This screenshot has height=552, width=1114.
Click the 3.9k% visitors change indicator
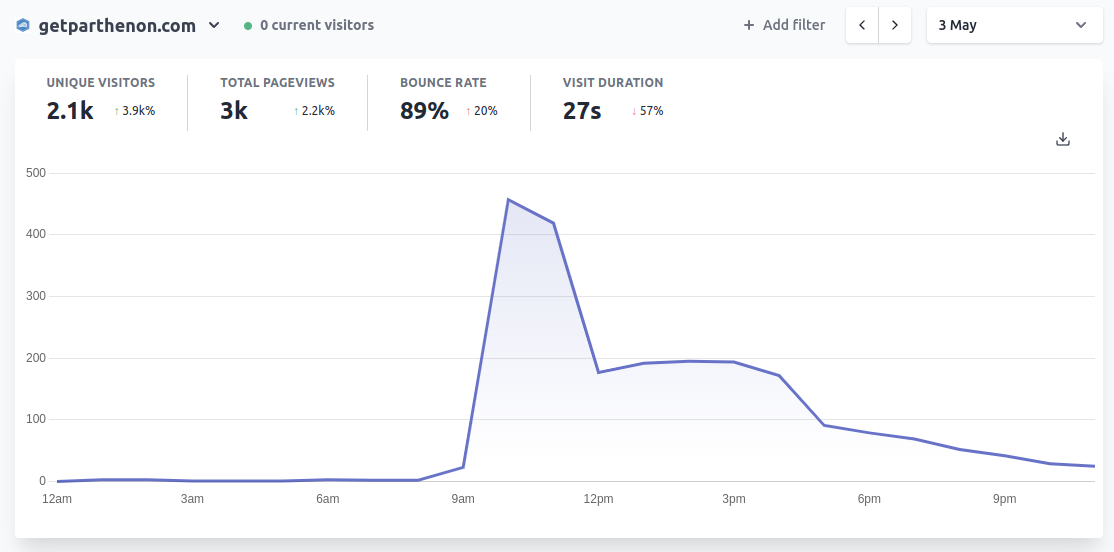tap(135, 111)
